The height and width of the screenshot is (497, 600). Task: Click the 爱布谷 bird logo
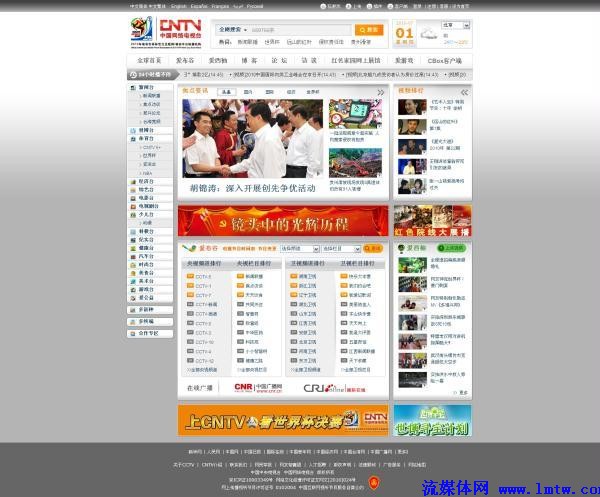click(x=188, y=248)
